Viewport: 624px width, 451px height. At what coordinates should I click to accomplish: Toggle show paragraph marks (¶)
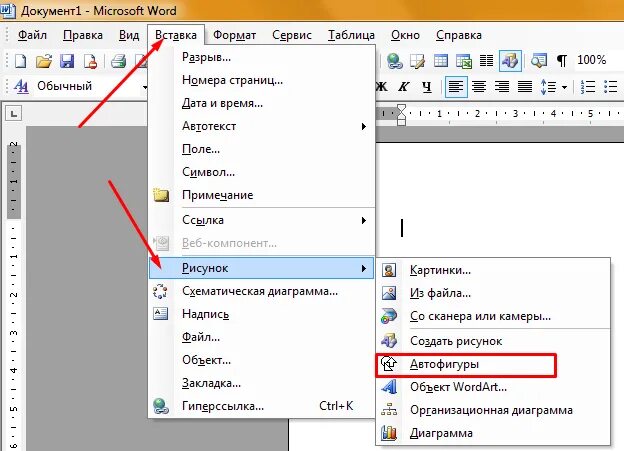tap(562, 61)
